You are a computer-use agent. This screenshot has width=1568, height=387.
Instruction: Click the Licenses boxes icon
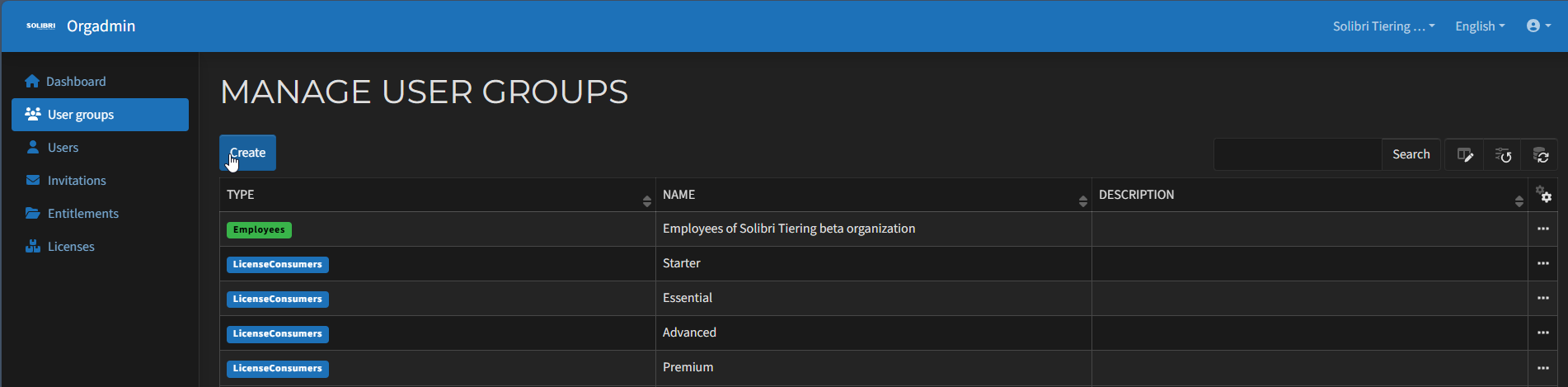point(33,246)
